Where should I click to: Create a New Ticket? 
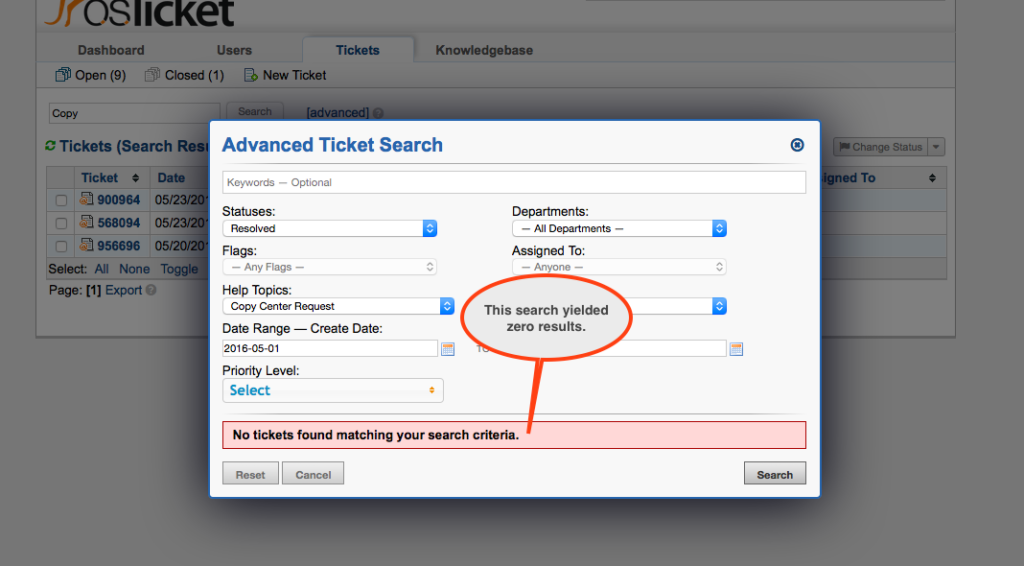pyautogui.click(x=294, y=75)
